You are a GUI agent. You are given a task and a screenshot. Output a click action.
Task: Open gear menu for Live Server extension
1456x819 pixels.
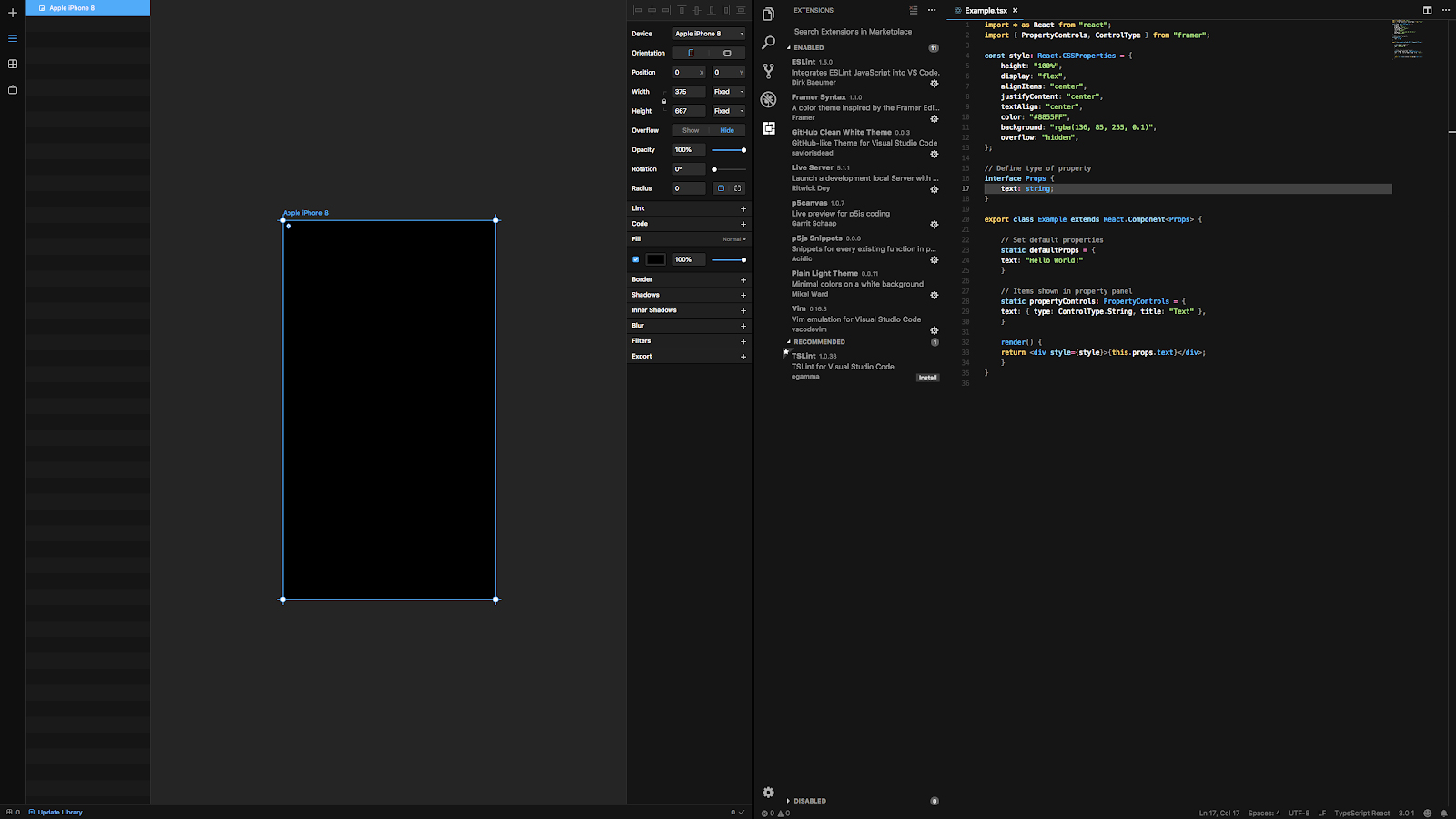click(934, 189)
